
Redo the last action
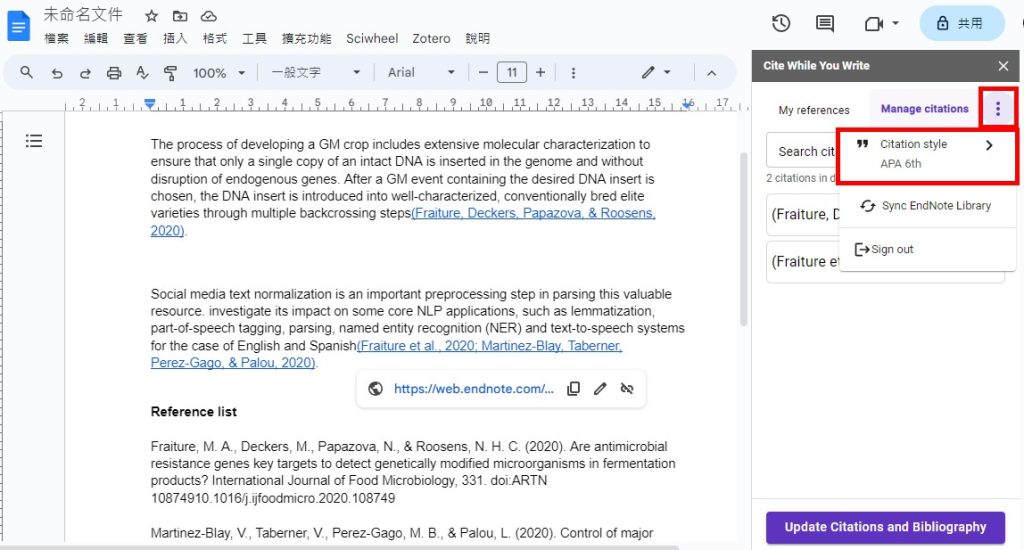85,73
